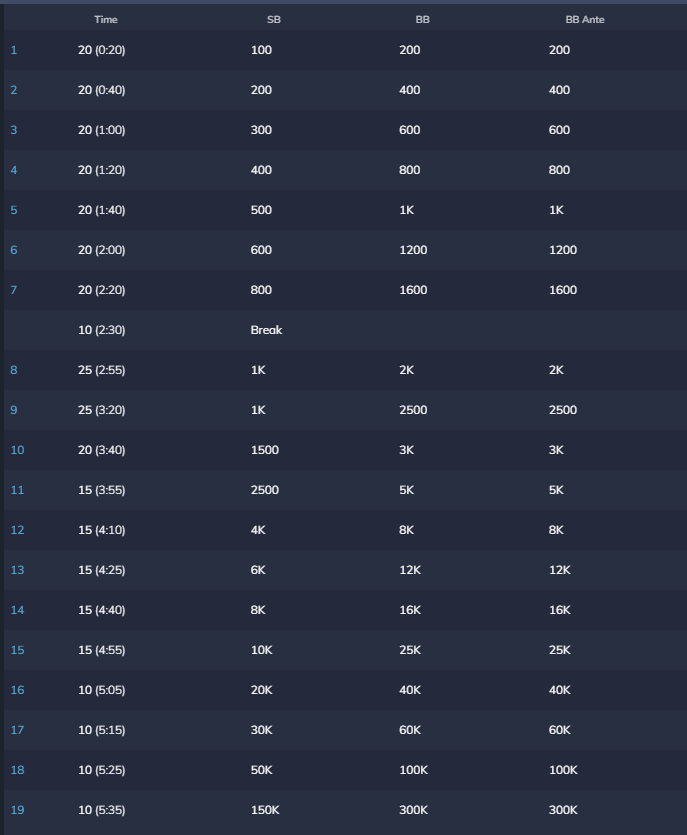Click the Time column header
687x835 pixels.
click(105, 20)
